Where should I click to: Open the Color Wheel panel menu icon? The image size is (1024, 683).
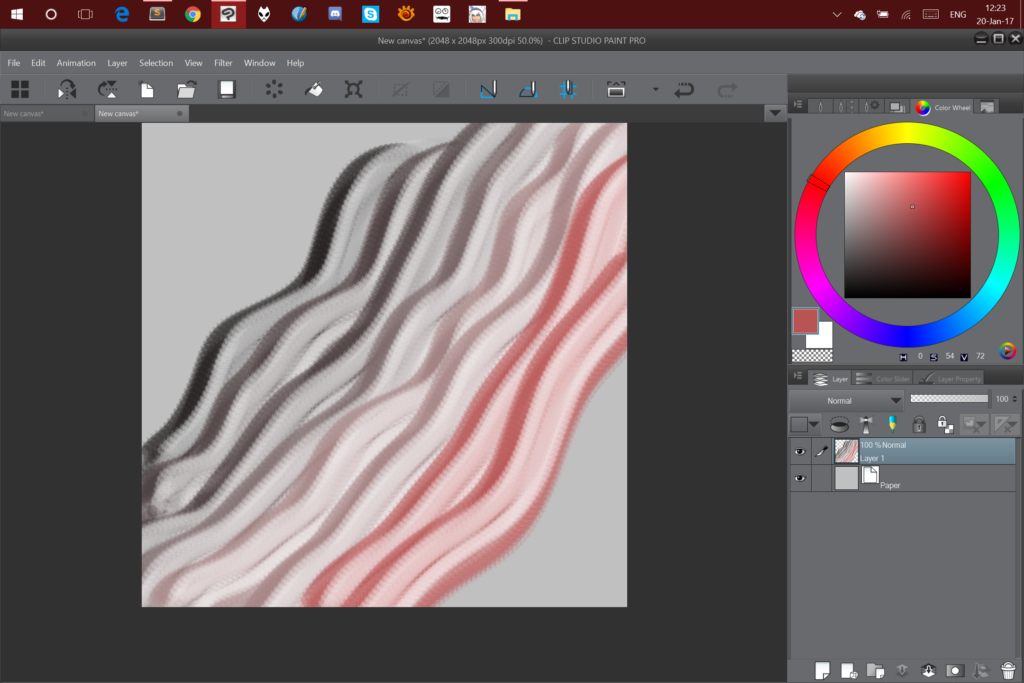coord(798,105)
